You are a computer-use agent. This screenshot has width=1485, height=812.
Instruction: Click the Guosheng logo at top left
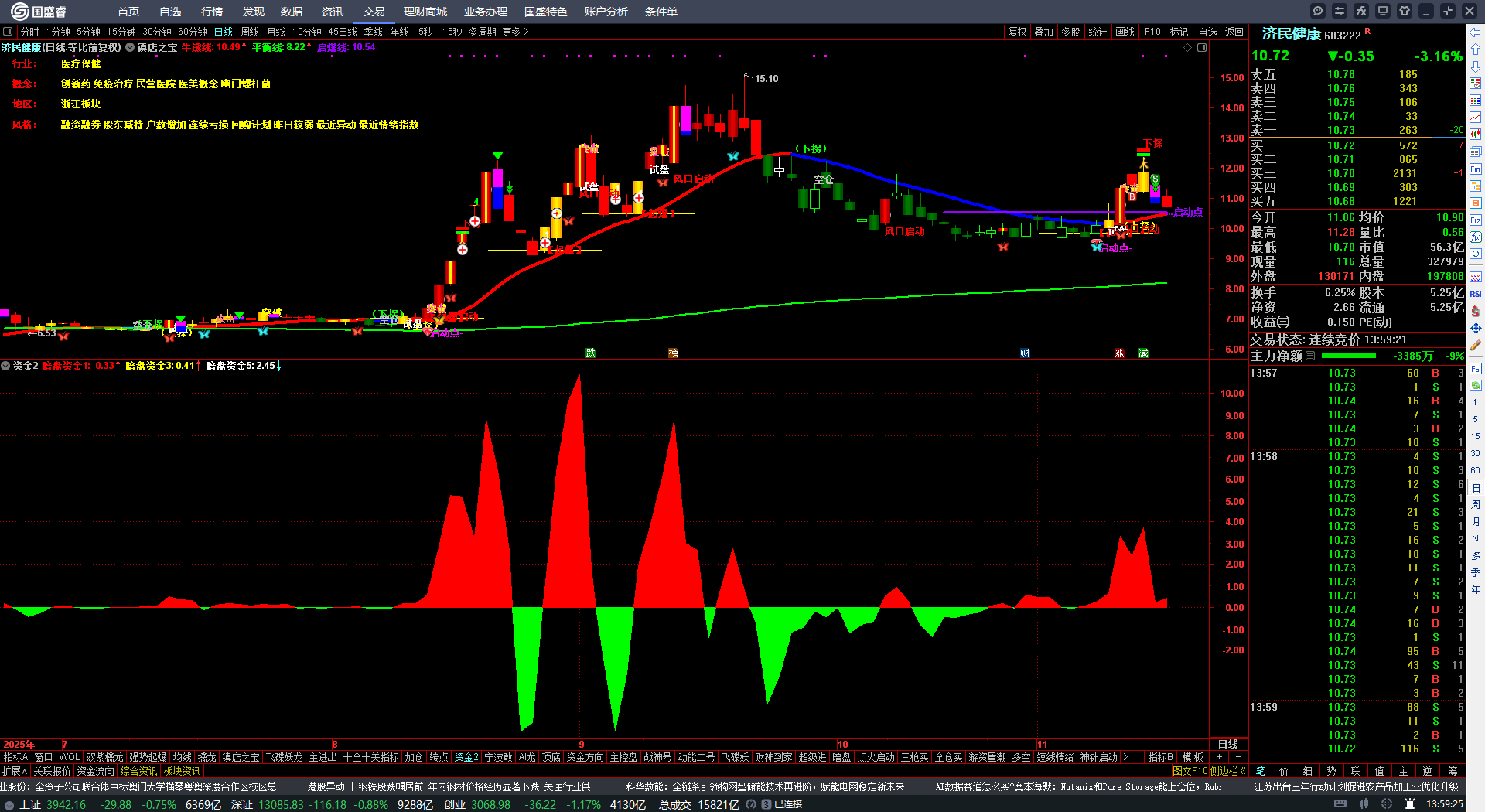(39, 12)
